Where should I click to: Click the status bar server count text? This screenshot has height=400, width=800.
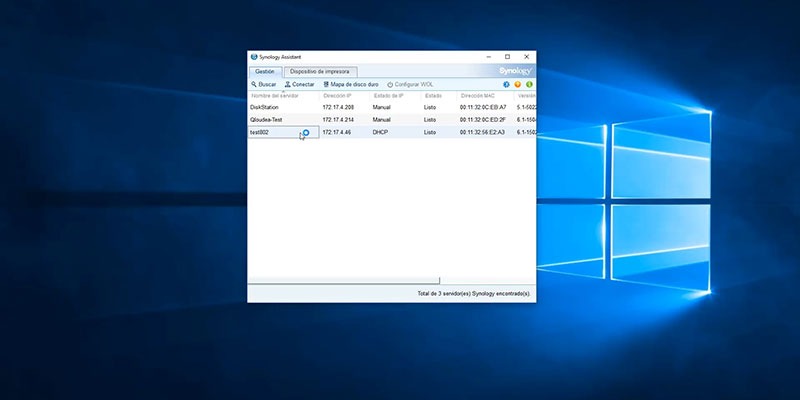[474, 294]
